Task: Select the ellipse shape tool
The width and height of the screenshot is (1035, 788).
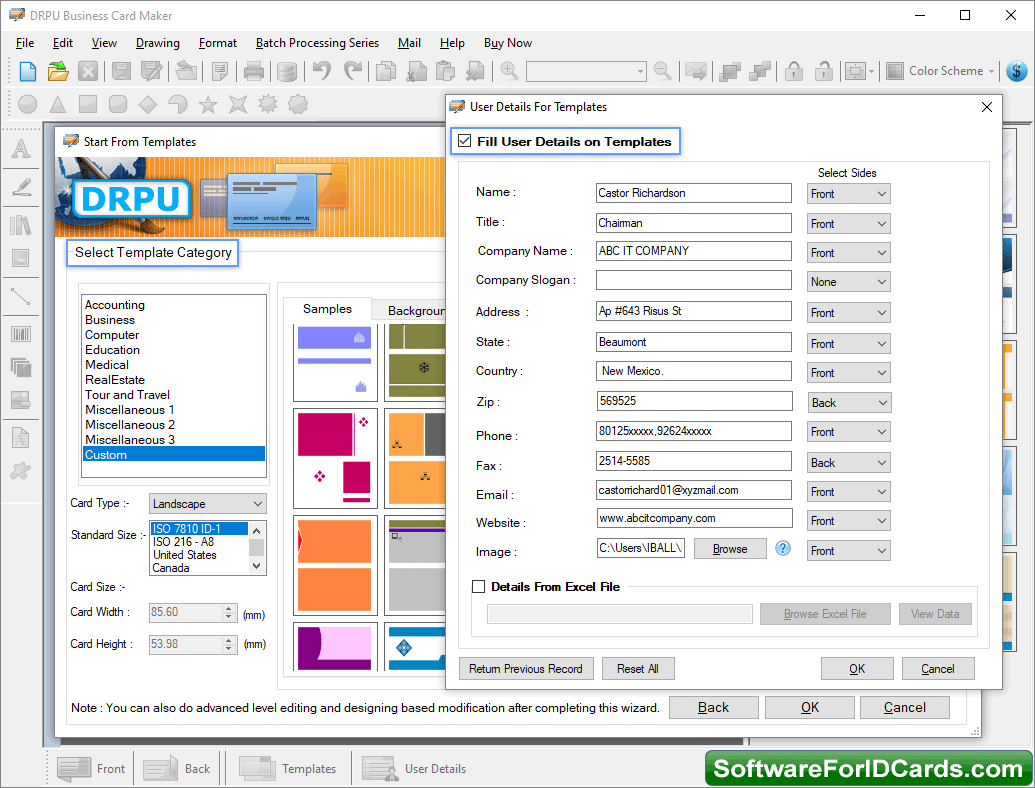Action: tap(28, 104)
